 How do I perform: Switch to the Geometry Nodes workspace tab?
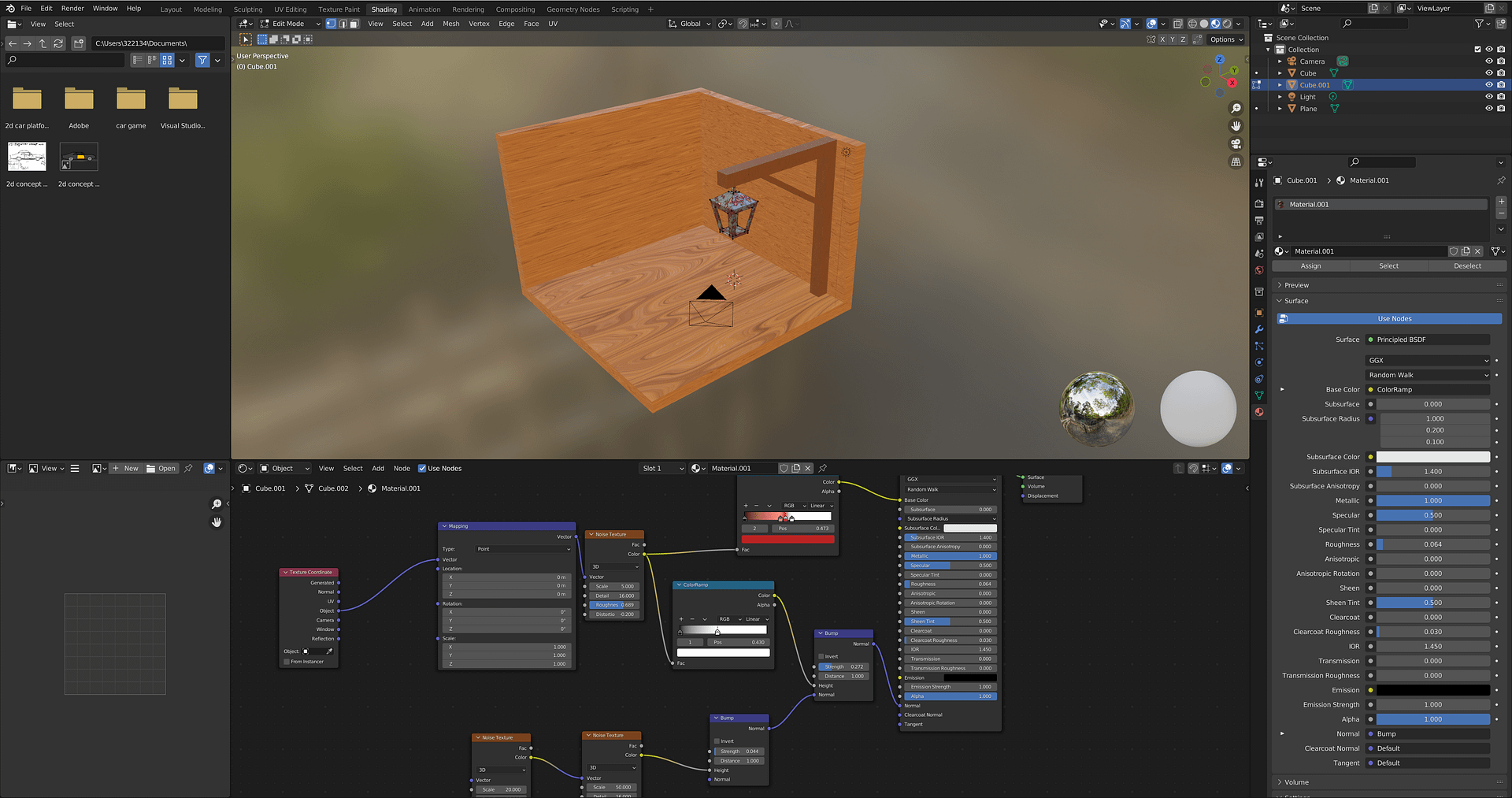click(573, 9)
